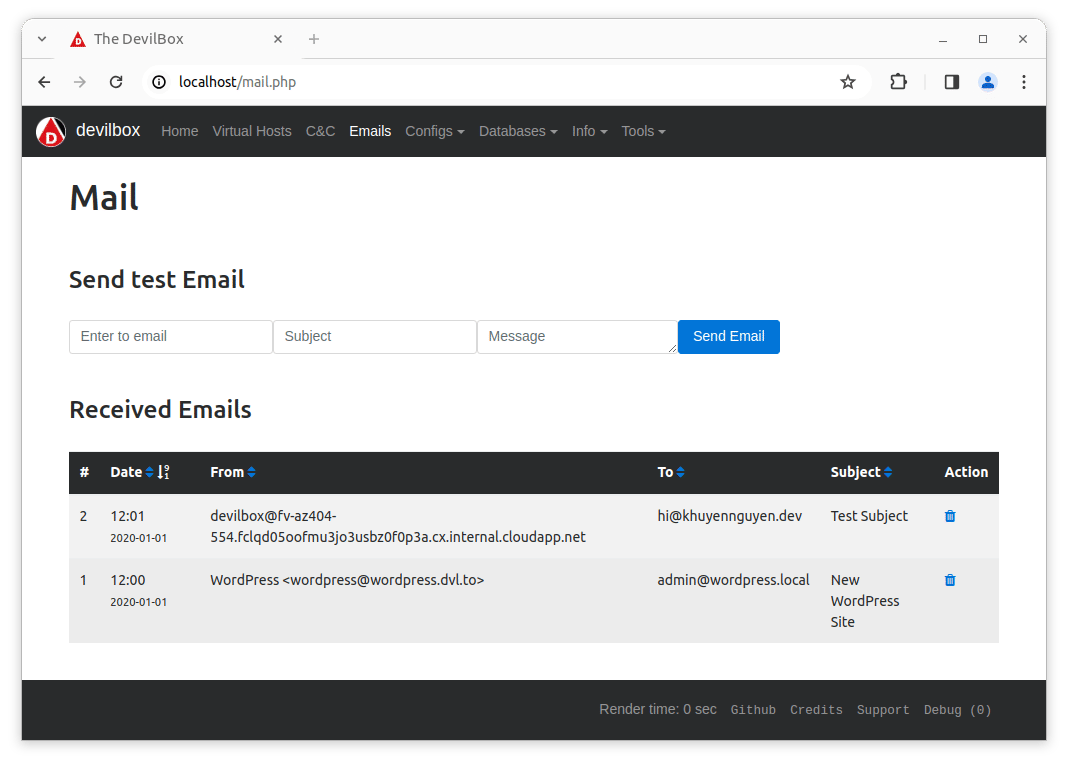Image resolution: width=1068 pixels, height=765 pixels.
Task: Click the devilbox logo icon
Action: (51, 132)
